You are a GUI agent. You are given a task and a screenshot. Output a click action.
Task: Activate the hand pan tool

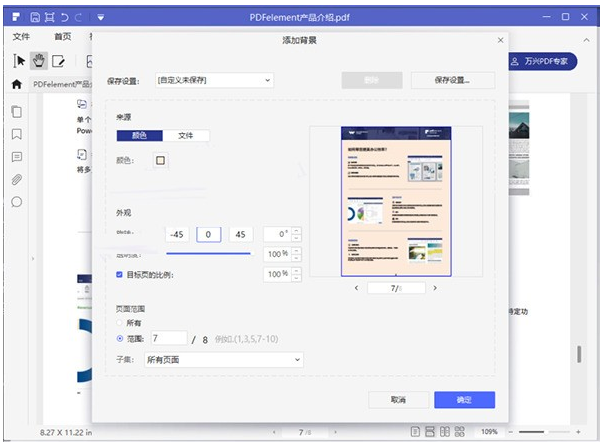click(39, 61)
